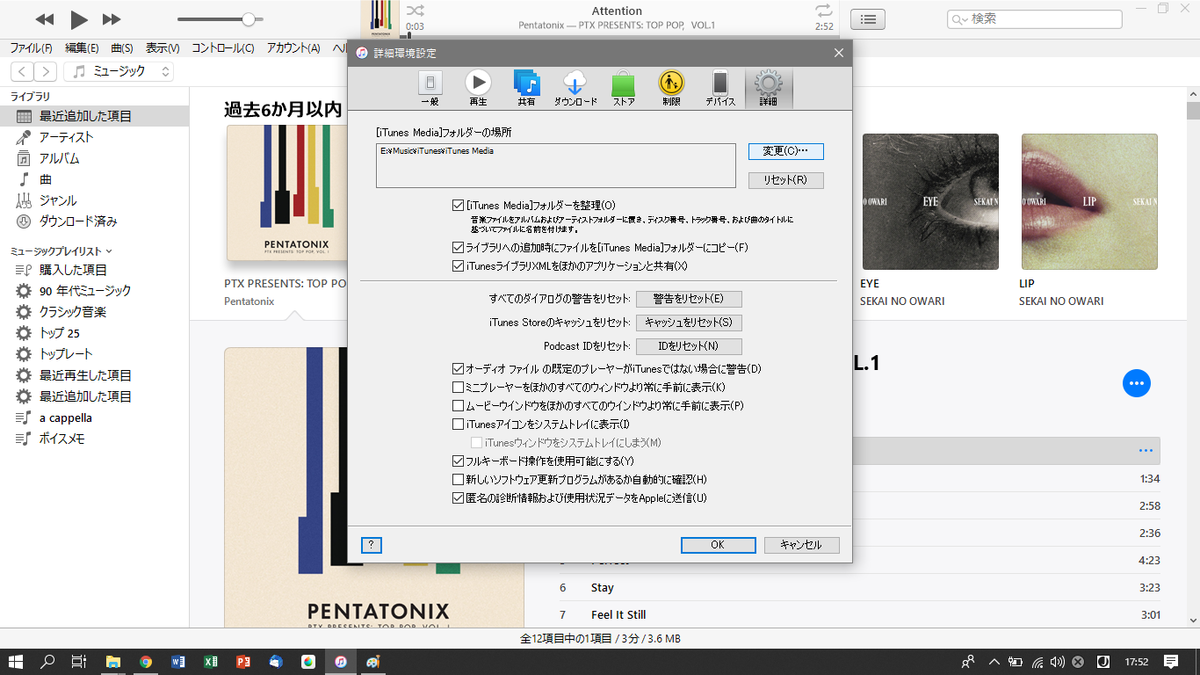Click the help question mark button
Screen dimensions: 1200x675
pyautogui.click(x=371, y=545)
